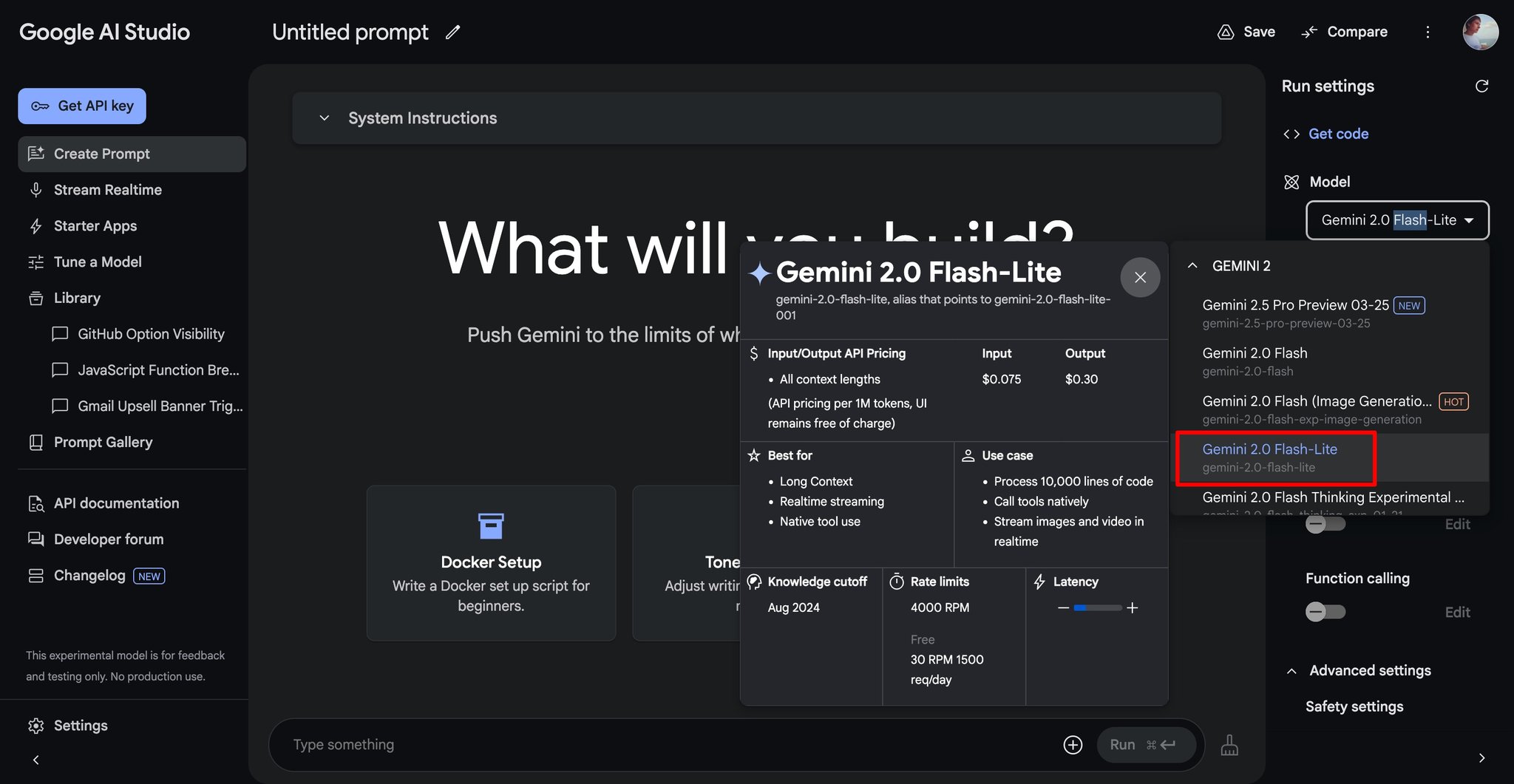Select Gemini 2.5 Pro Preview 03-25 model
Image resolution: width=1514 pixels, height=784 pixels.
[x=1331, y=313]
